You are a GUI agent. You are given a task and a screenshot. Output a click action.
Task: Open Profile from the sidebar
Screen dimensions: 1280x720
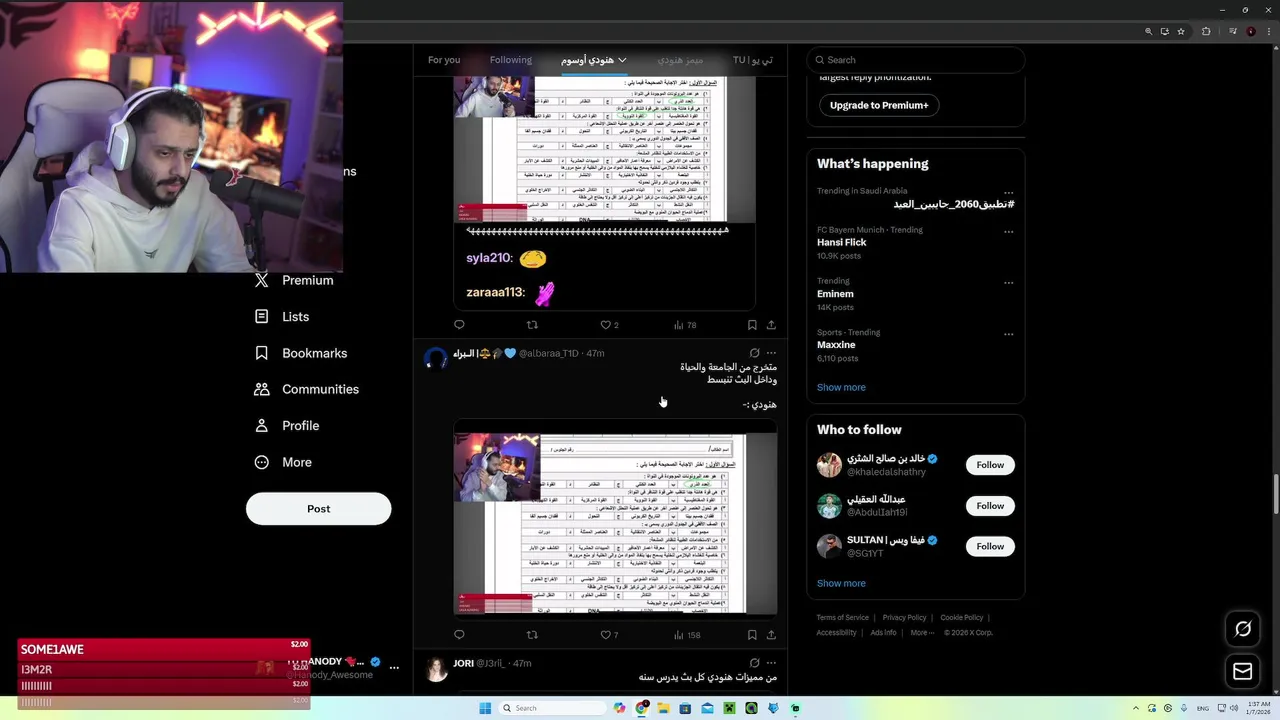pyautogui.click(x=287, y=425)
